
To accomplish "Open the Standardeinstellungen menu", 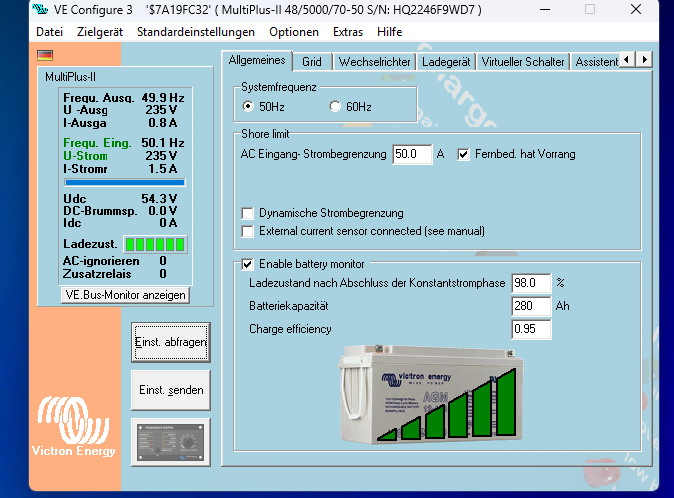I will (x=197, y=32).
